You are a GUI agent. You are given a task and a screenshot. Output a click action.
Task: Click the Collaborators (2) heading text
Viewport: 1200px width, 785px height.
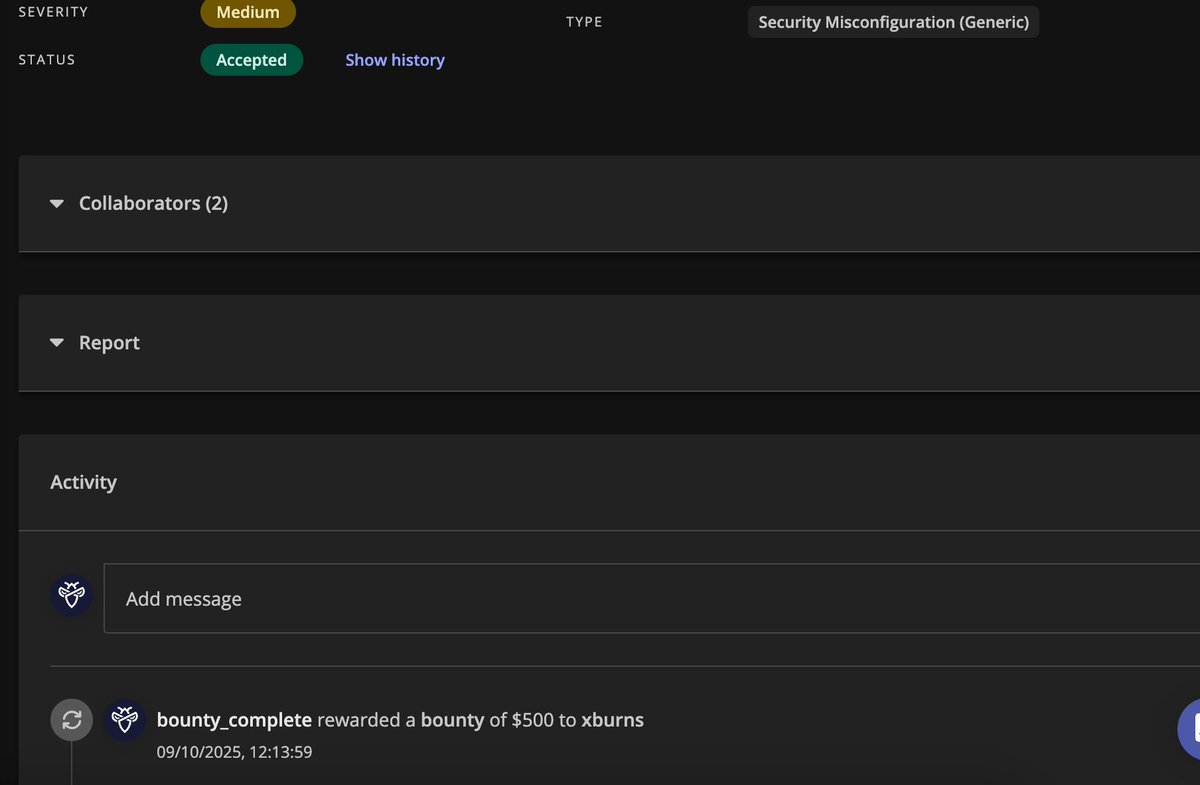coord(153,203)
